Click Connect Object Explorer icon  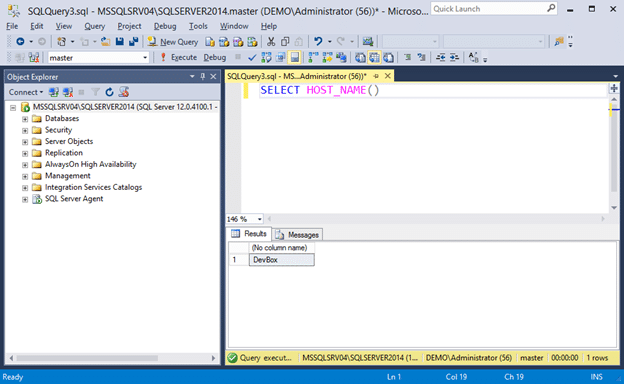click(x=53, y=92)
